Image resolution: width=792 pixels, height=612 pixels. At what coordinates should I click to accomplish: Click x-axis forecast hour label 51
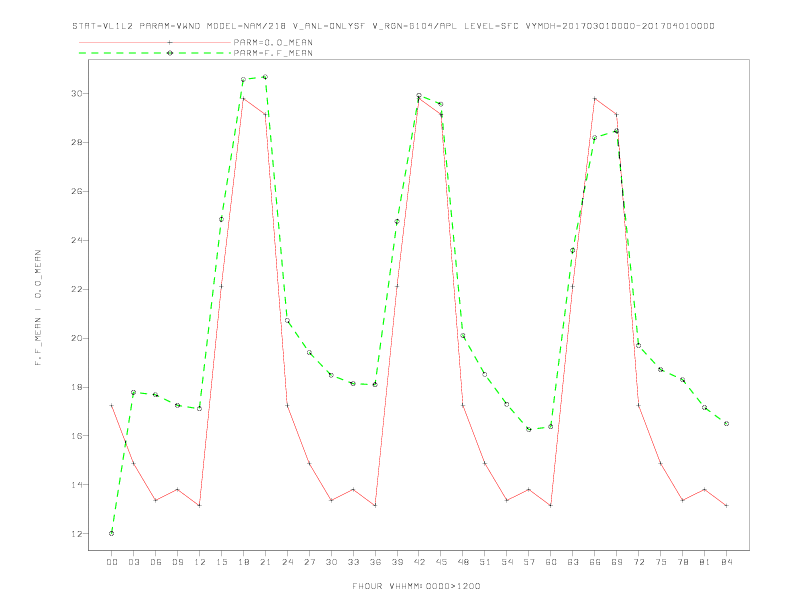point(485,562)
